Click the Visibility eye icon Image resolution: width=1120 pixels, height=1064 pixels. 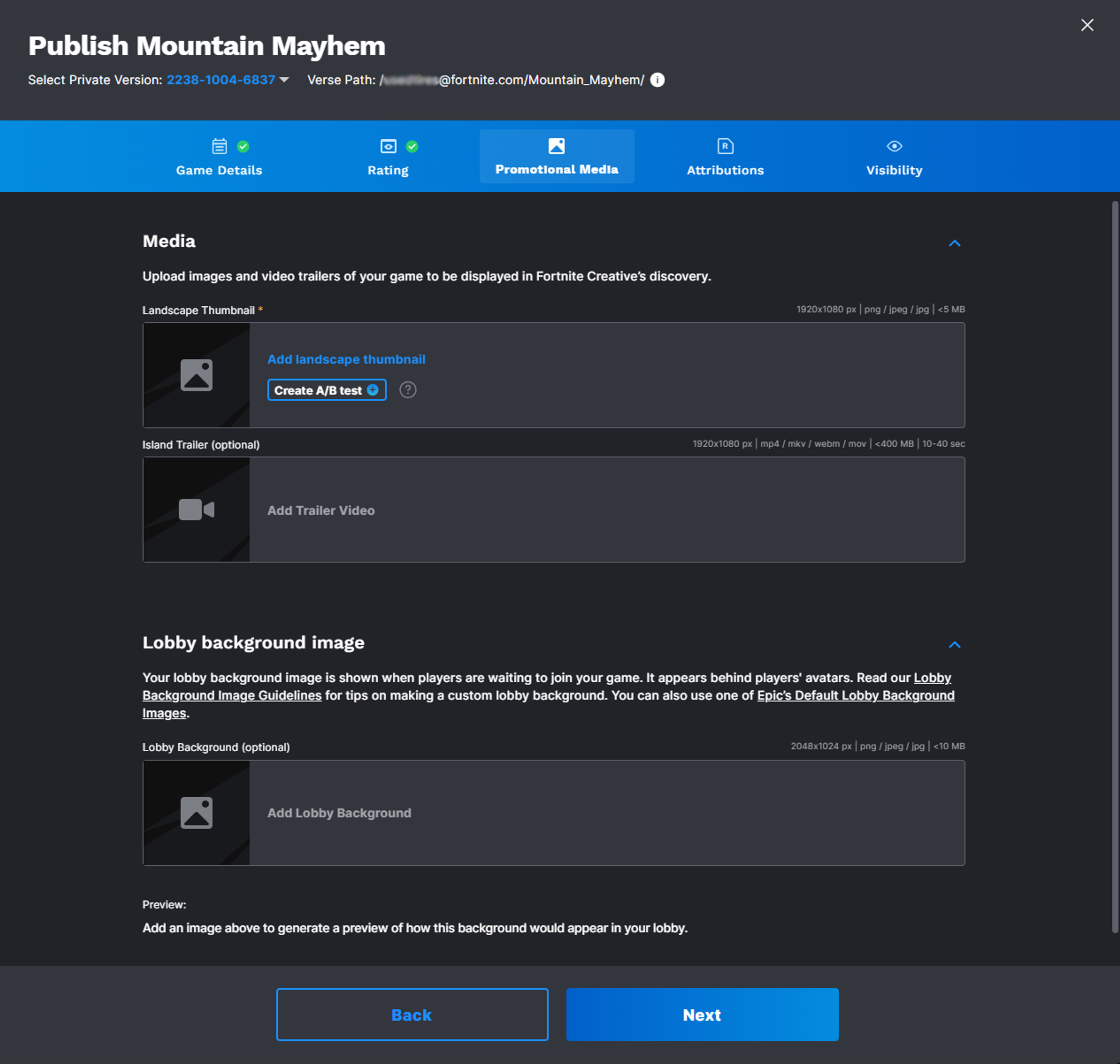[x=894, y=146]
